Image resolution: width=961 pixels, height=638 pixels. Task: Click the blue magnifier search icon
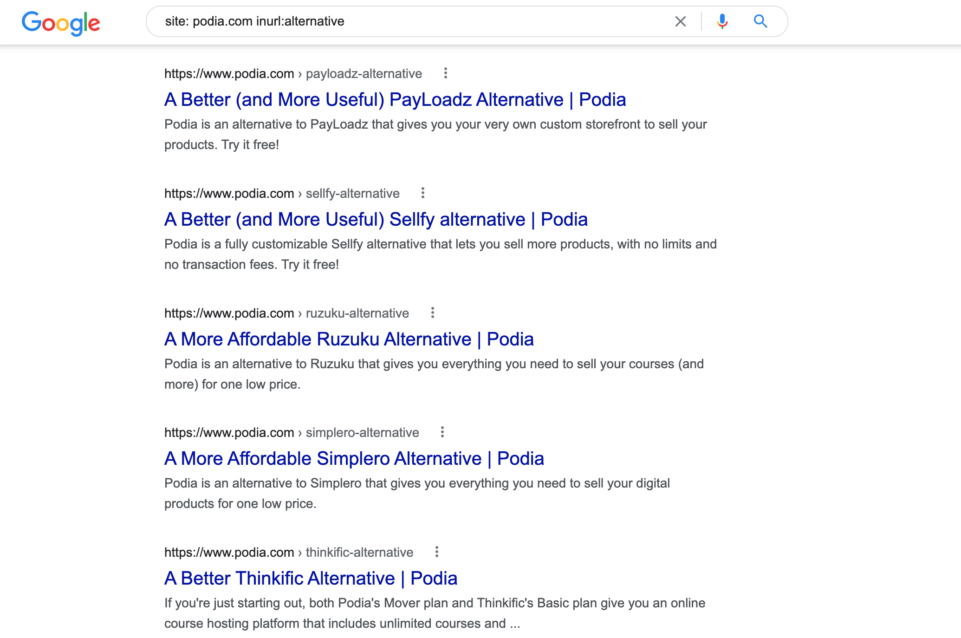coord(761,21)
